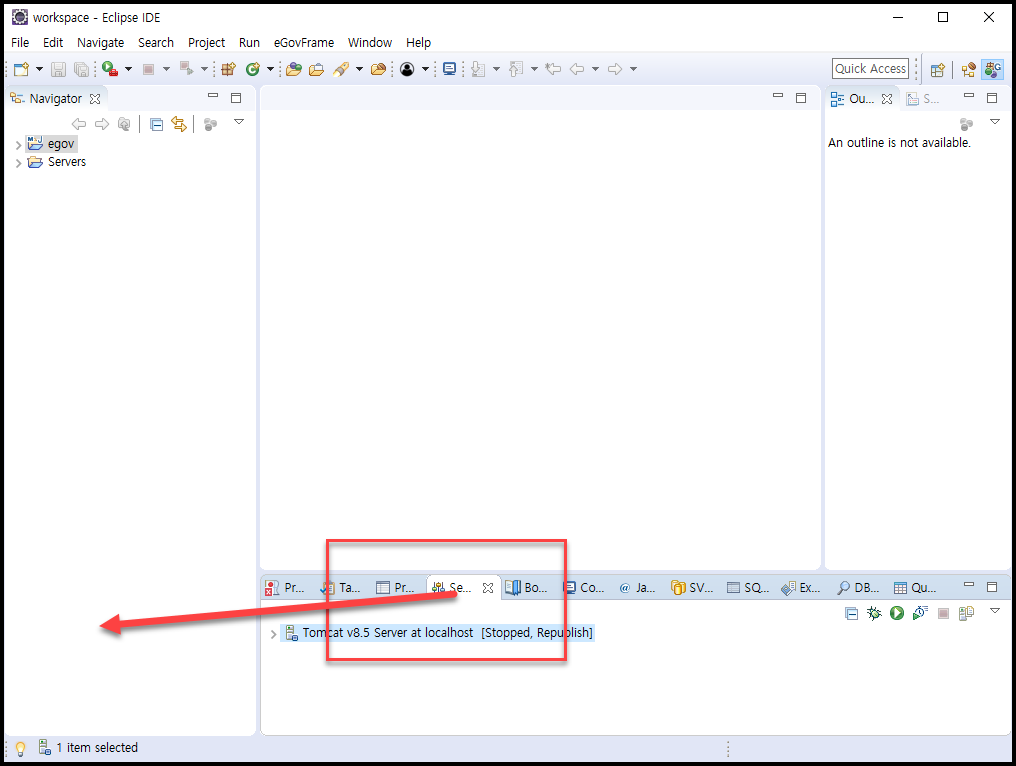The image size is (1016, 766).
Task: Open the Project menu
Action: click(x=206, y=43)
